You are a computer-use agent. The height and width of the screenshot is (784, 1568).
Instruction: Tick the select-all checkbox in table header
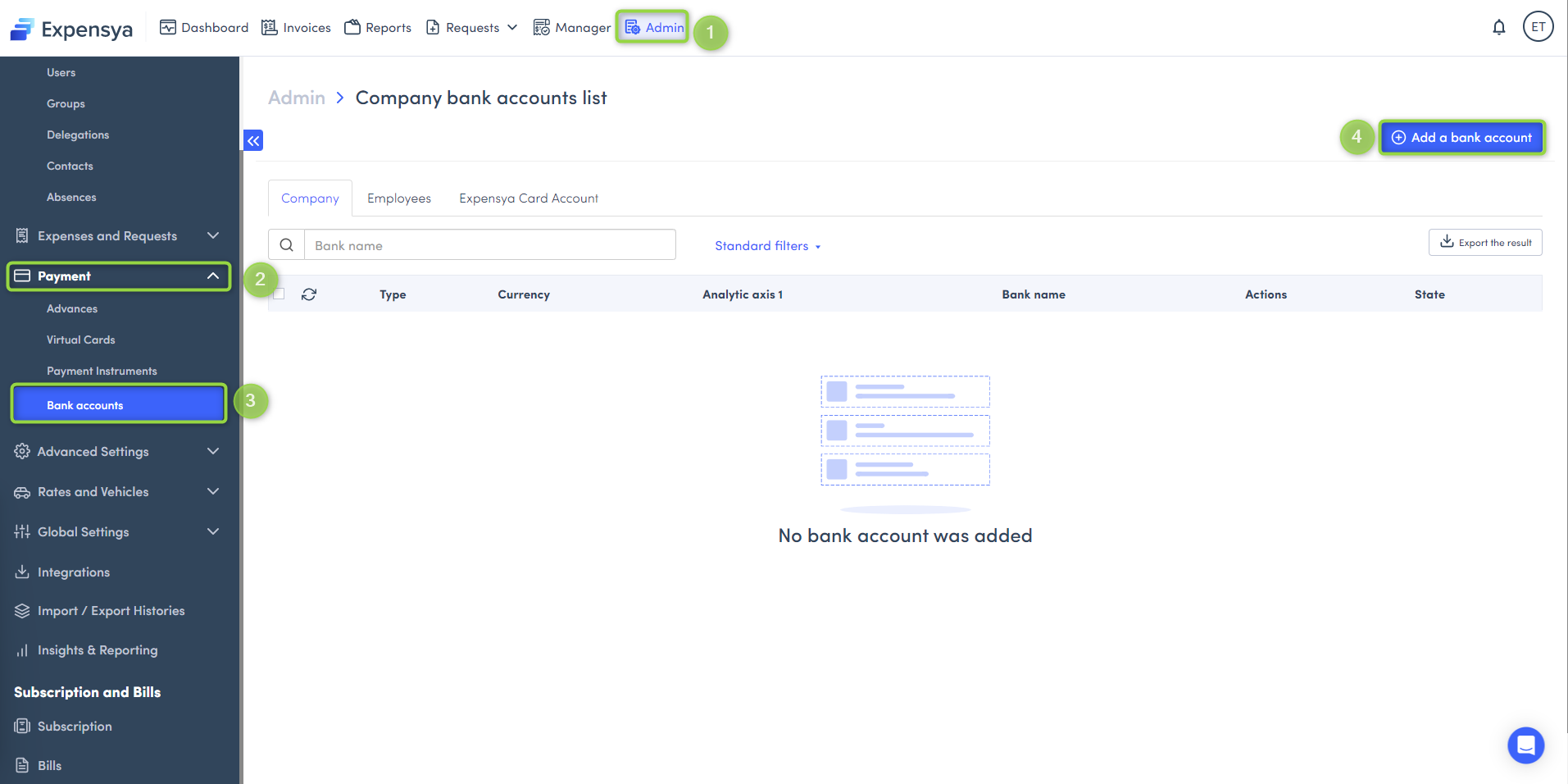point(280,294)
